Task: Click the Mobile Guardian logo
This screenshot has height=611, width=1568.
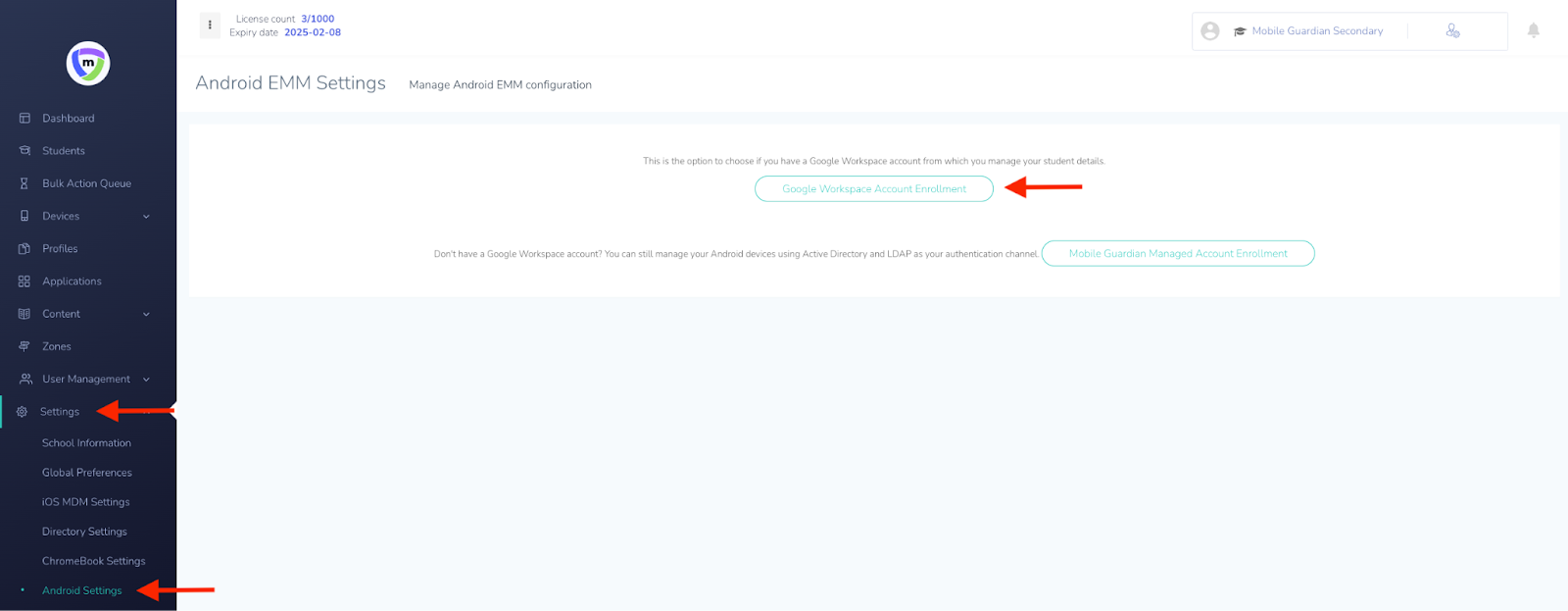Action: [x=88, y=63]
